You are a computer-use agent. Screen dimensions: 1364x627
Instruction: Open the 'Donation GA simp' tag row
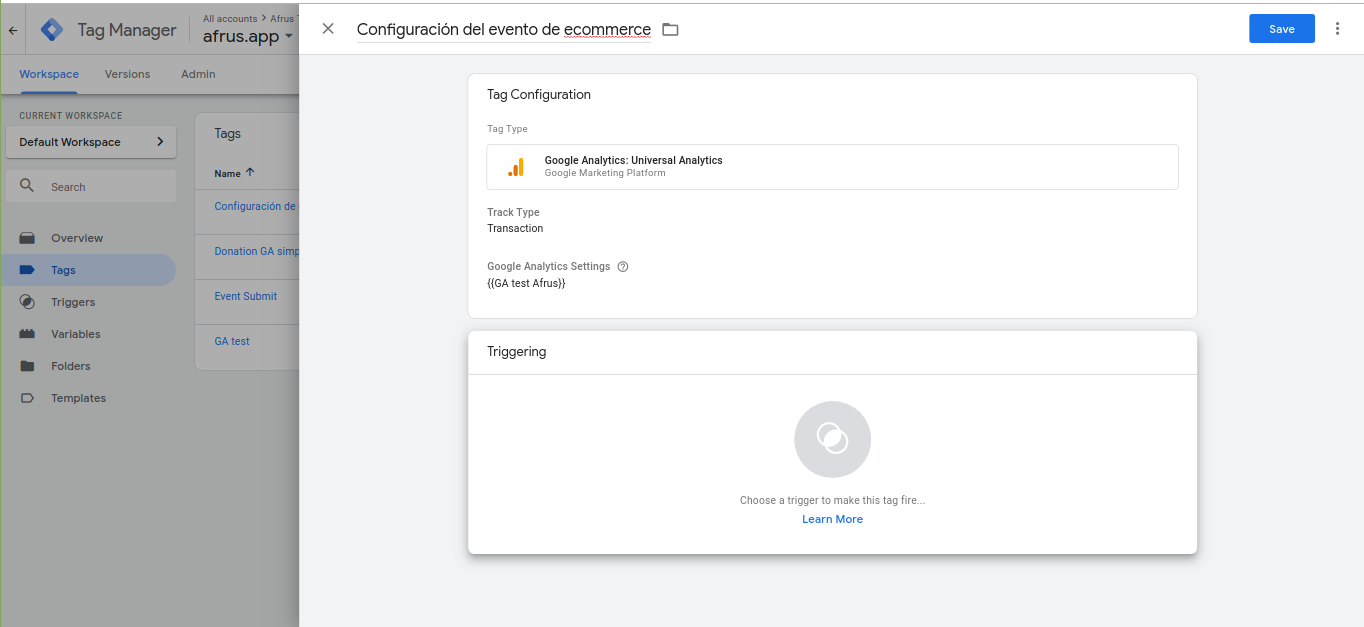click(256, 251)
